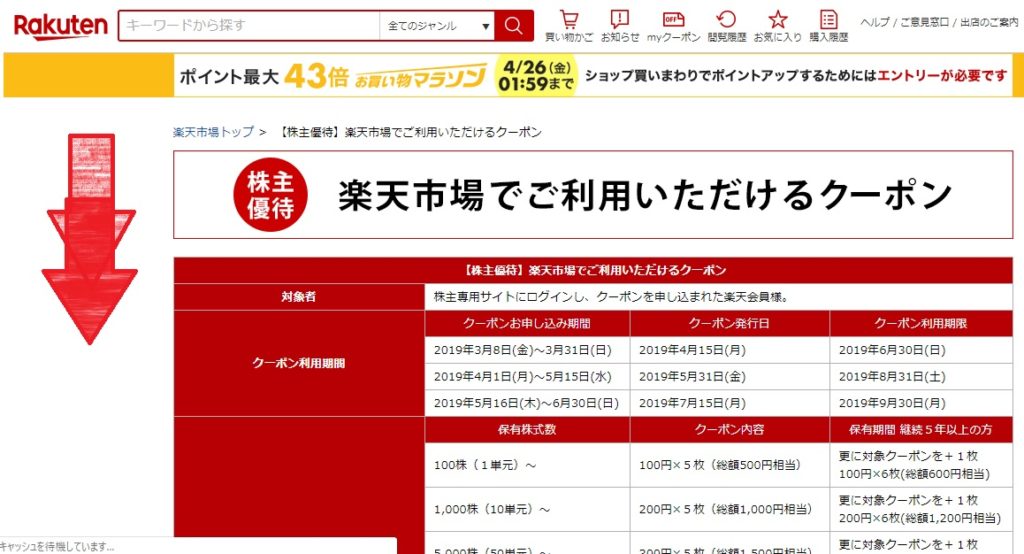Expand the 全てのジャンル genre dropdown
The width and height of the screenshot is (1024, 554).
pos(436,26)
